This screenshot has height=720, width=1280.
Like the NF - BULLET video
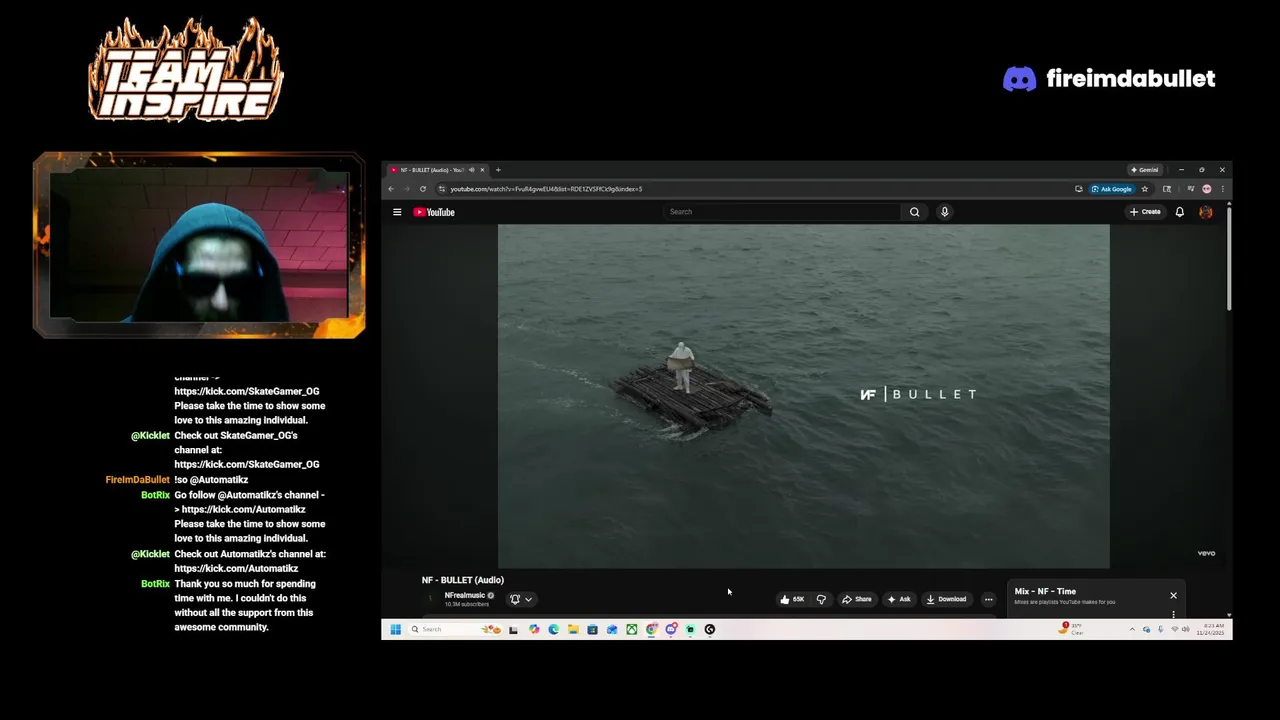[x=793, y=599]
